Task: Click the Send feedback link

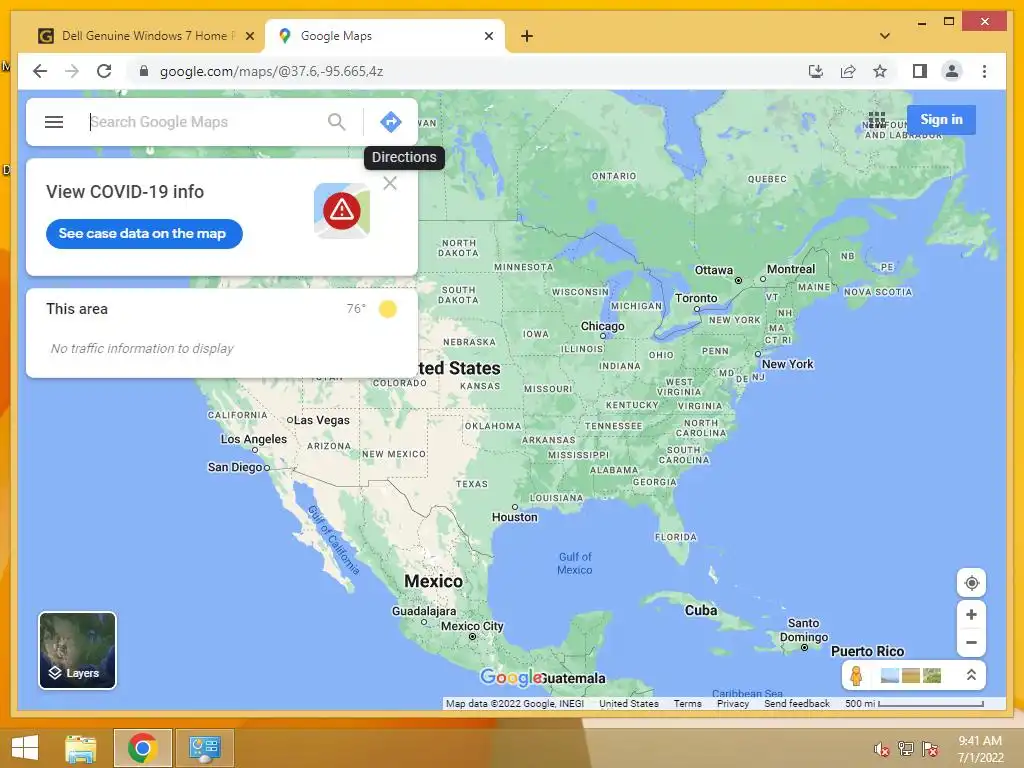Action: 797,703
